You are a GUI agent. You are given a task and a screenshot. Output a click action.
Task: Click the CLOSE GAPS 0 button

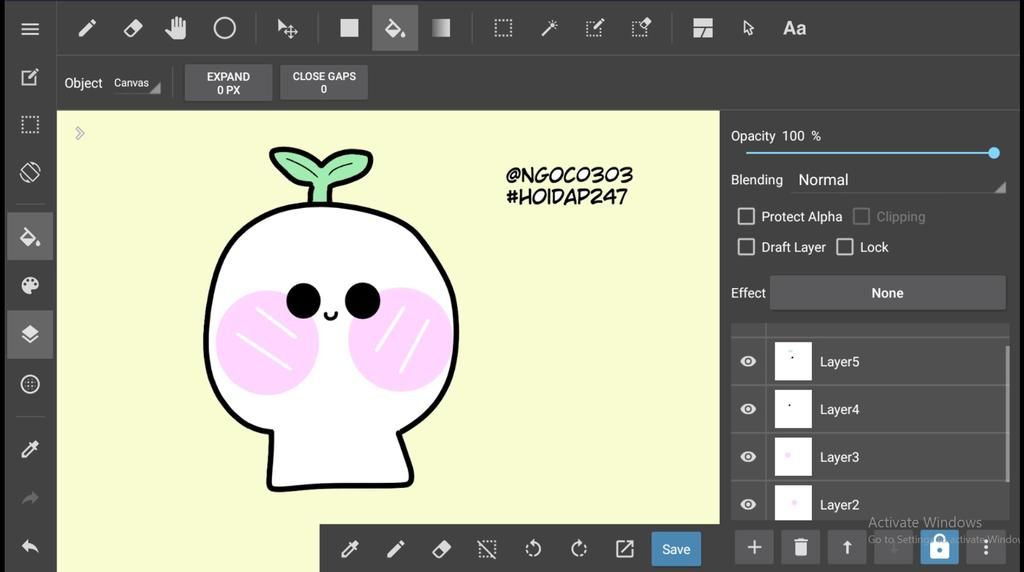pos(324,82)
